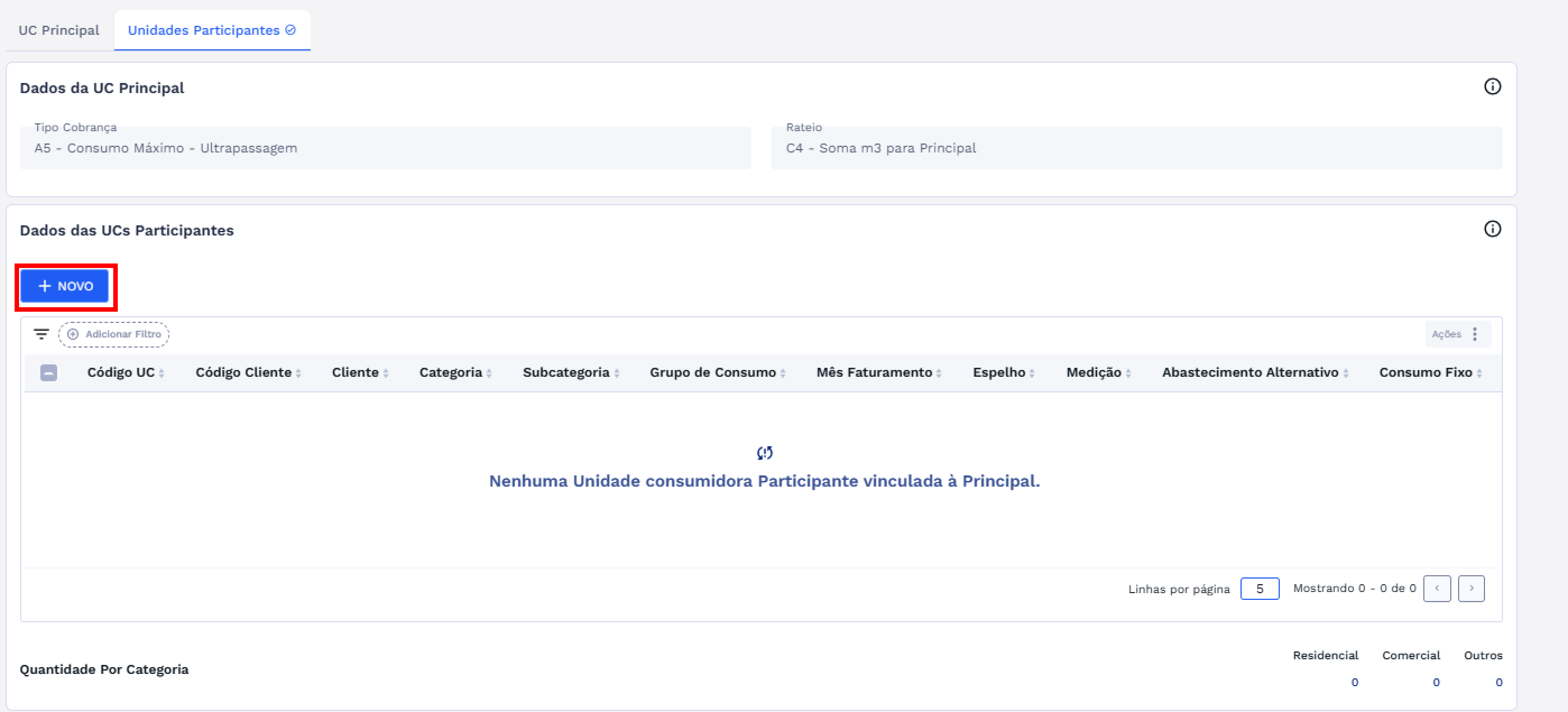This screenshot has width=1568, height=712.
Task: Click the Novo button
Action: pyautogui.click(x=64, y=286)
